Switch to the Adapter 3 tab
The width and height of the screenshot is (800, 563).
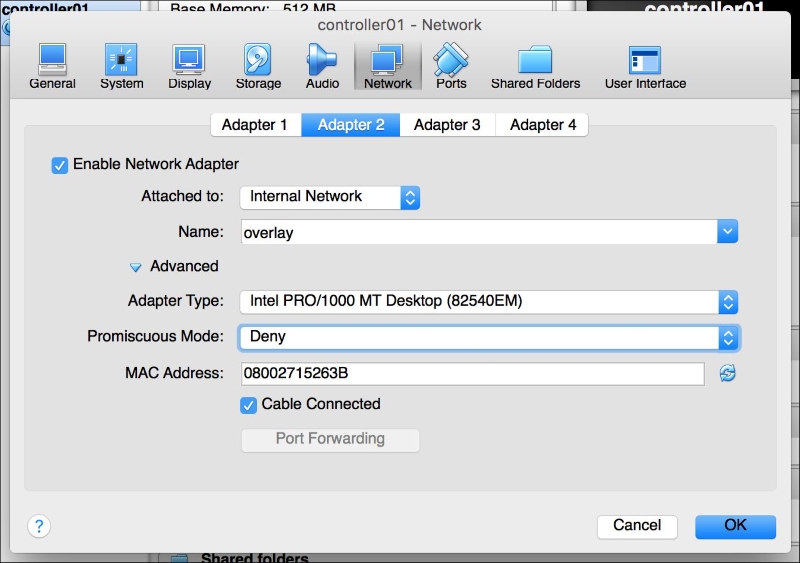[x=447, y=125]
